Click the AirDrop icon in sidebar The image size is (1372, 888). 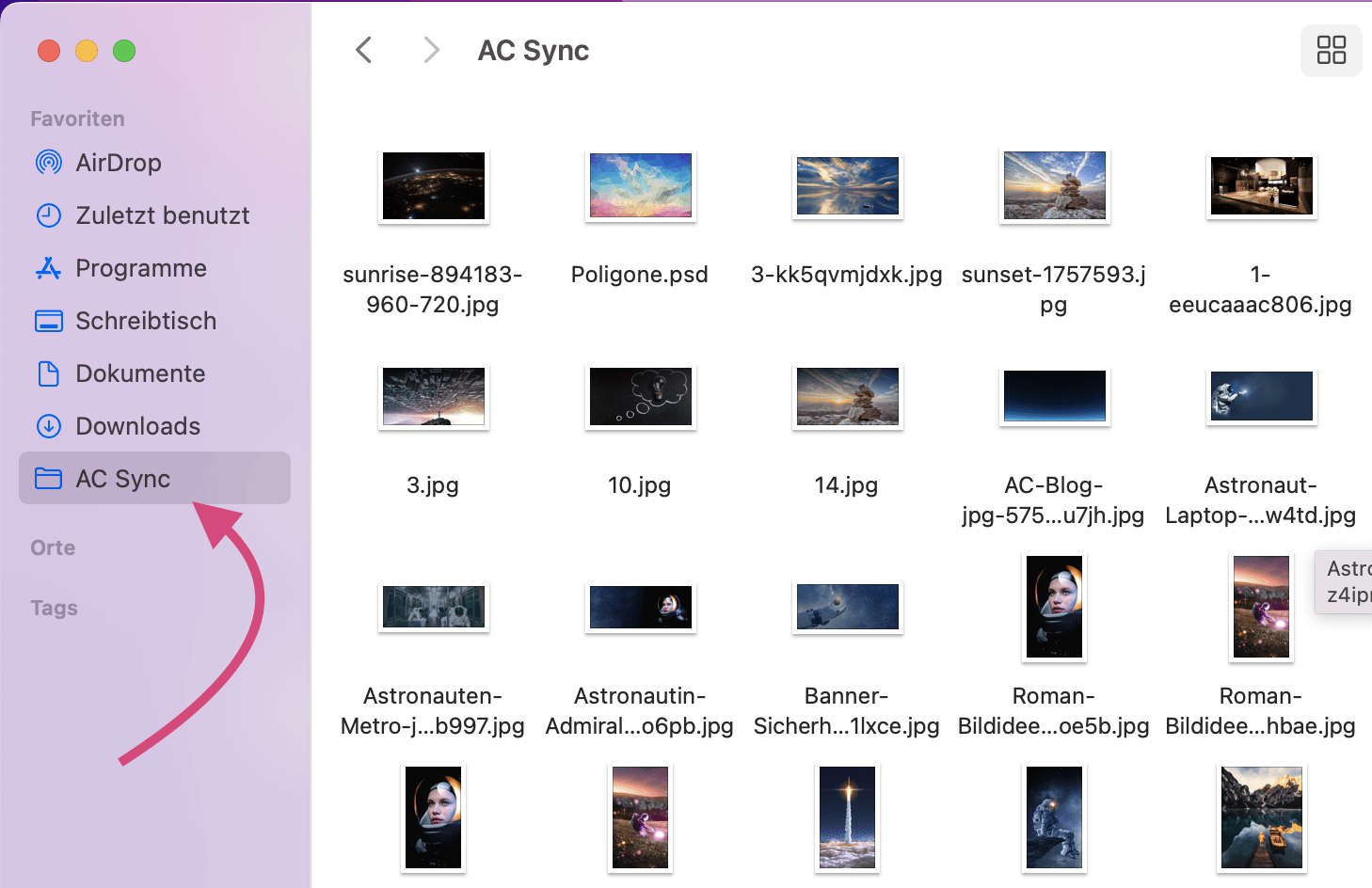(x=49, y=163)
